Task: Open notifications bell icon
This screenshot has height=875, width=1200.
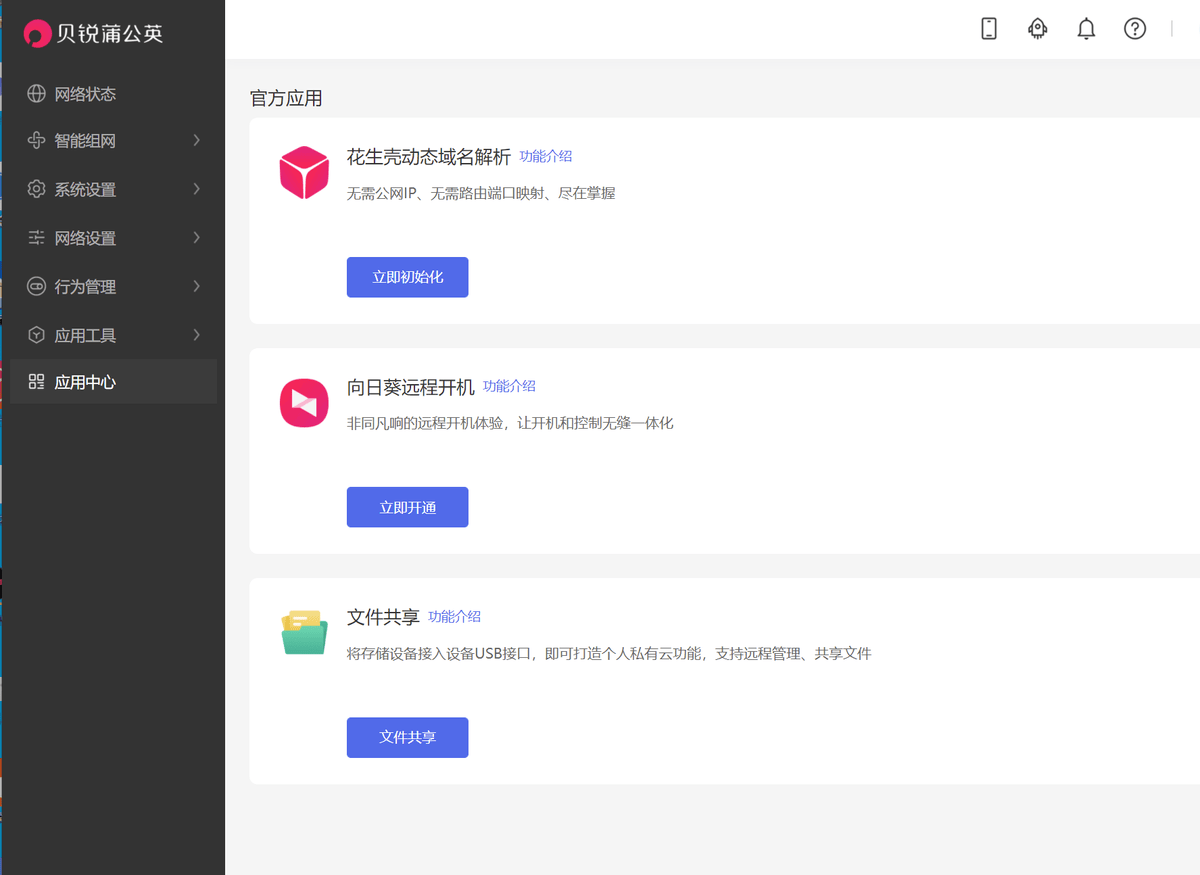Action: (x=1086, y=29)
